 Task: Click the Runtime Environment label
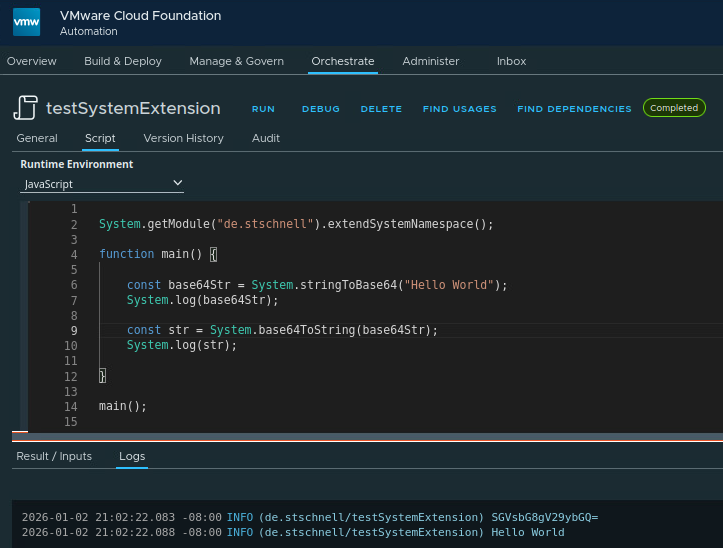pyautogui.click(x=77, y=164)
